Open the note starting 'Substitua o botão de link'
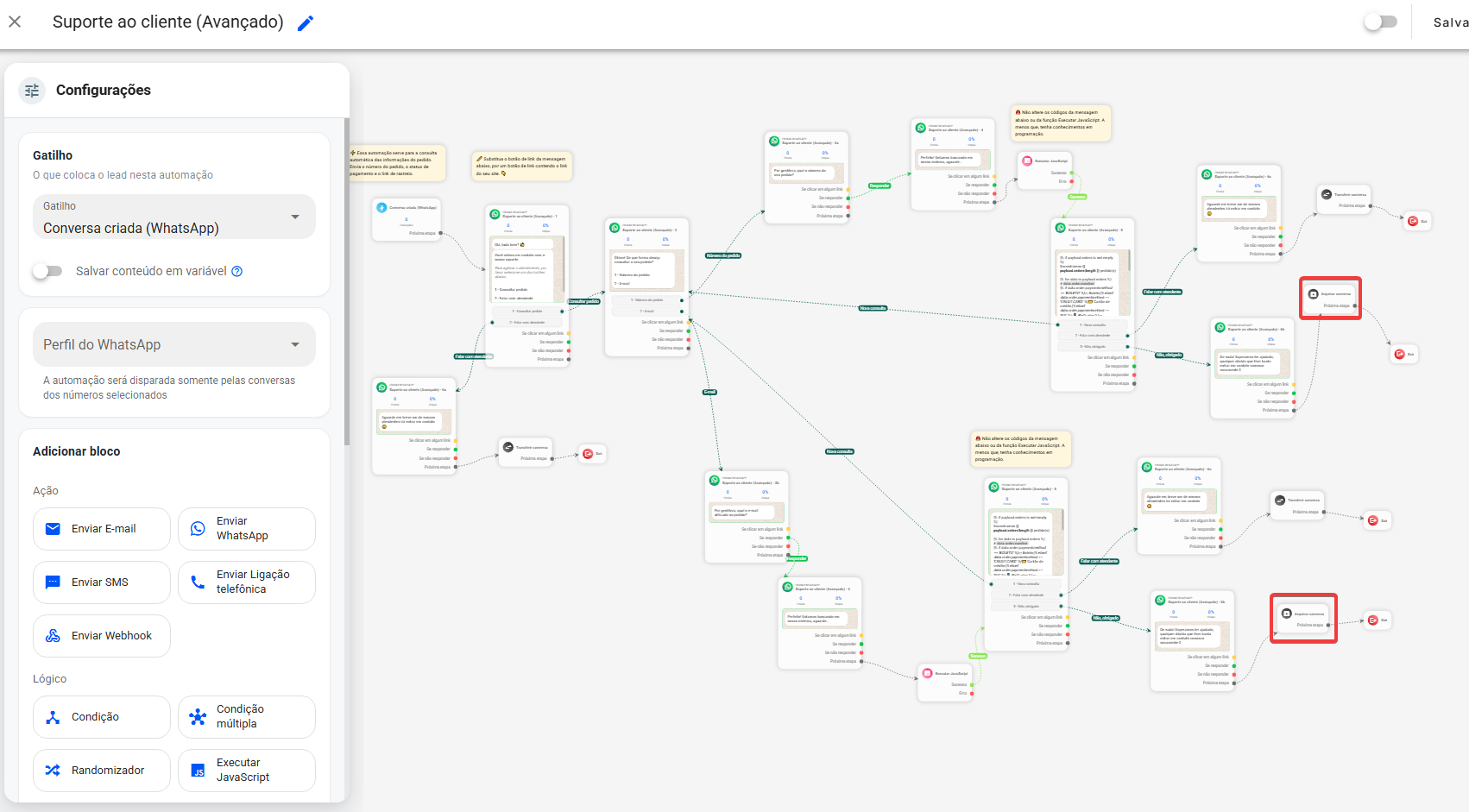The image size is (1469, 812). click(521, 166)
